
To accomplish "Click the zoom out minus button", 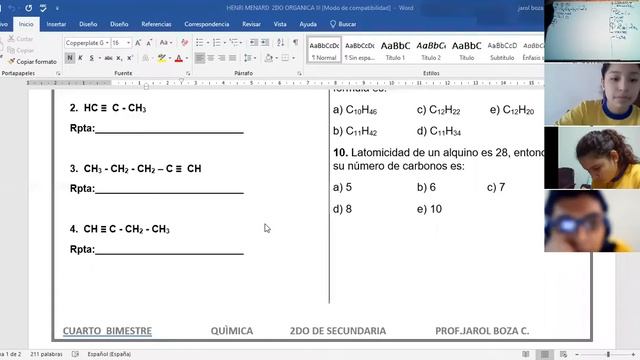I will 577,354.
